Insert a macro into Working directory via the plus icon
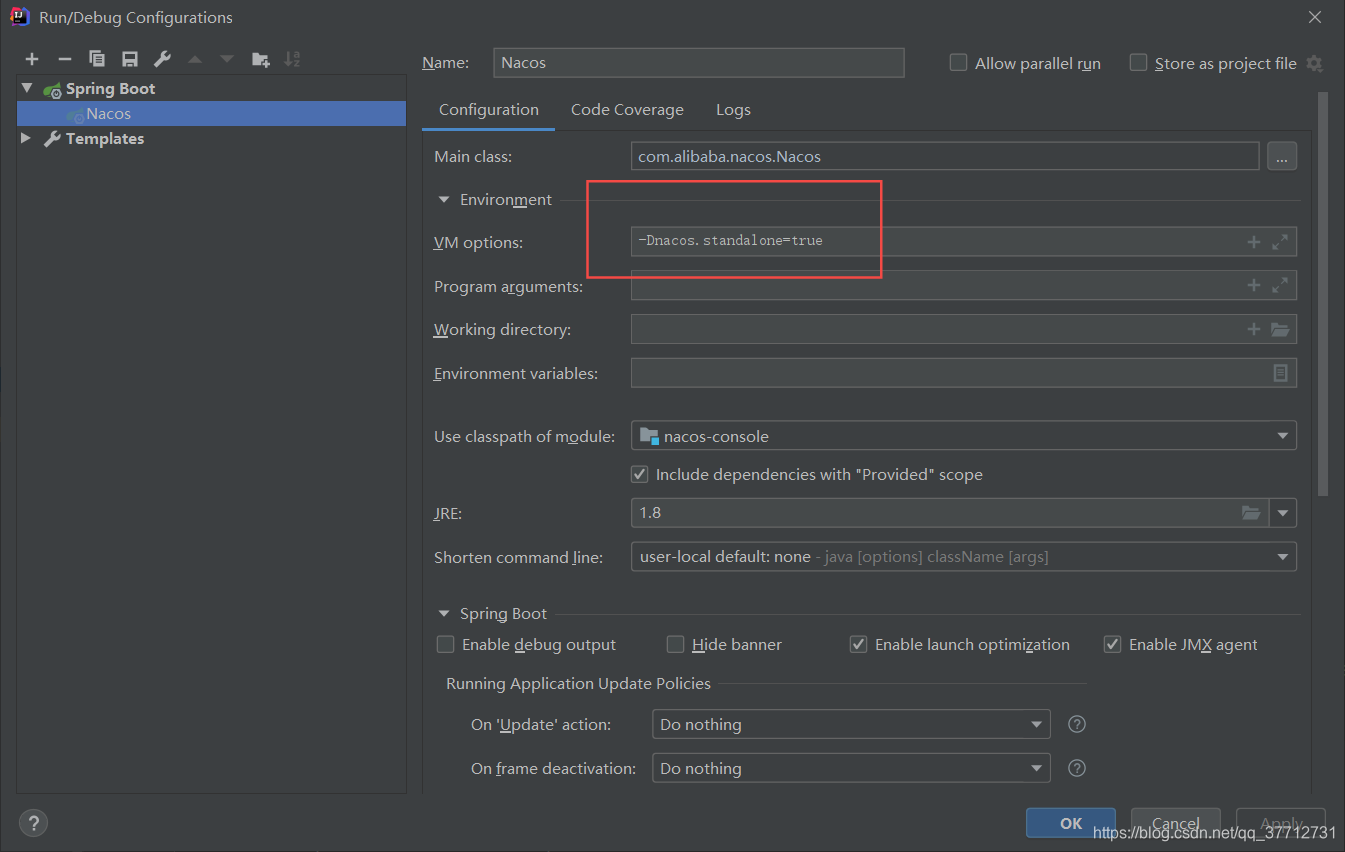Image resolution: width=1345 pixels, height=852 pixels. [x=1254, y=329]
